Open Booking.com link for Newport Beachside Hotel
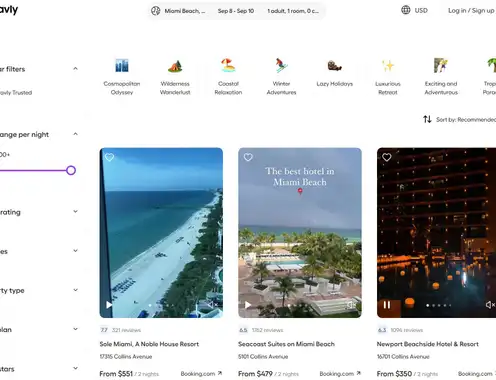 point(477,374)
